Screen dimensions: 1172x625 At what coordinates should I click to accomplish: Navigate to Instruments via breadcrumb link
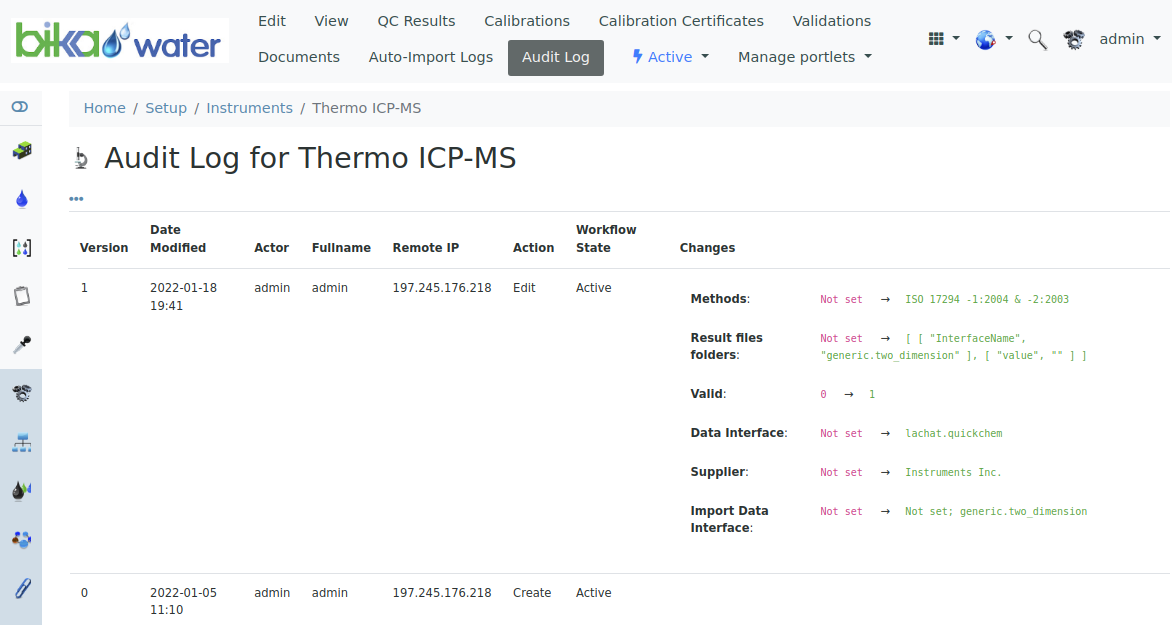[249, 107]
